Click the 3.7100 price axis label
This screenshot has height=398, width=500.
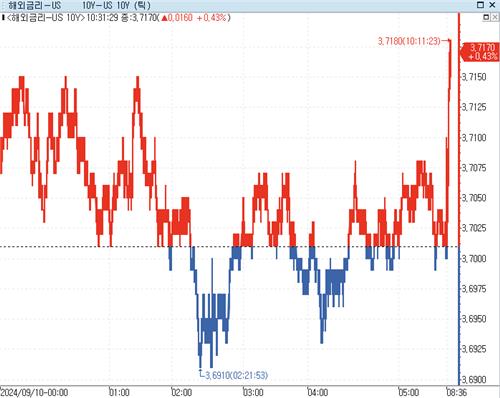474,137
